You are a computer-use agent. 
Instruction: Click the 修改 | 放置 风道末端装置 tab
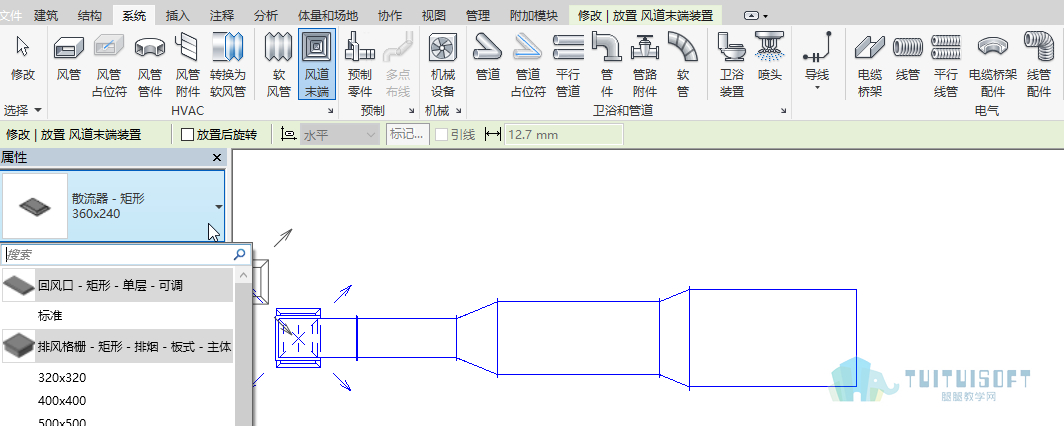pos(645,15)
